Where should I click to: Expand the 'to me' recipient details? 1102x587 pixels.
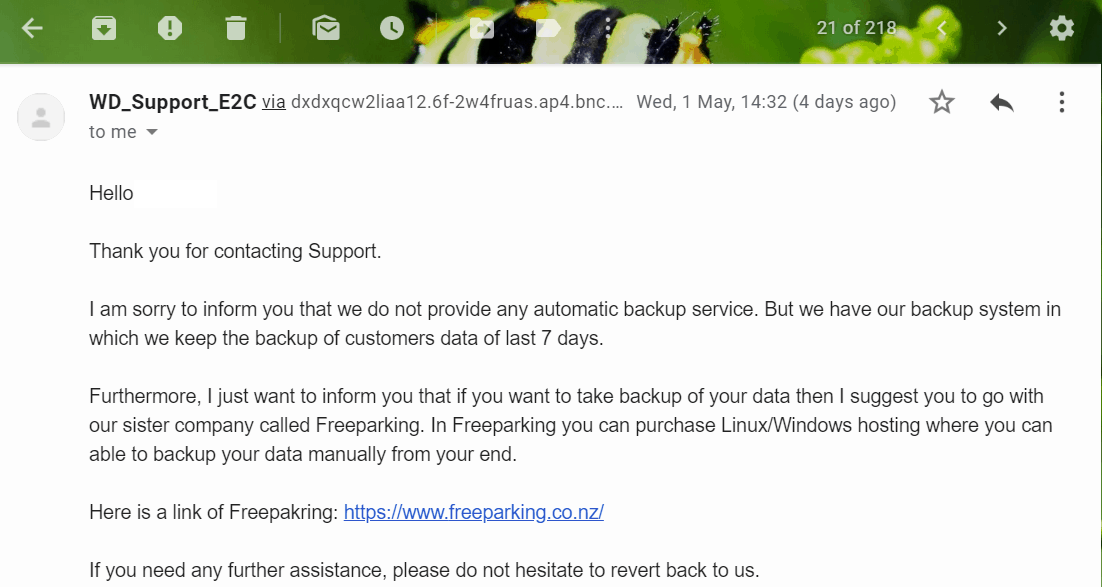(152, 132)
